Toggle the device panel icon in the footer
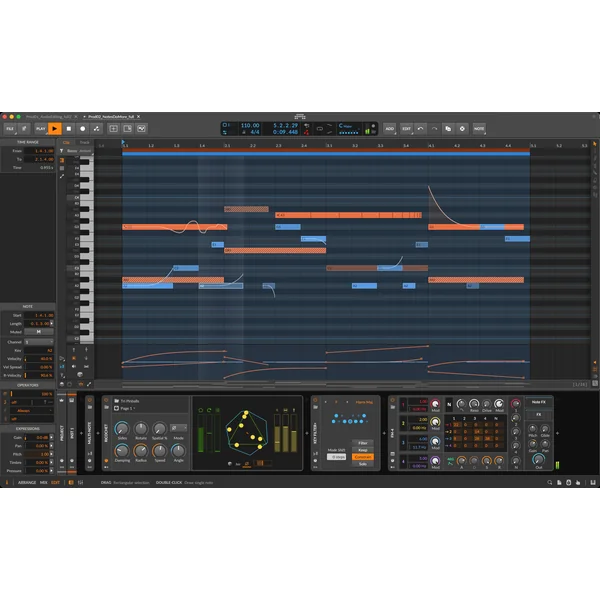Screen dimensions: 600x600 pyautogui.click(x=71, y=483)
